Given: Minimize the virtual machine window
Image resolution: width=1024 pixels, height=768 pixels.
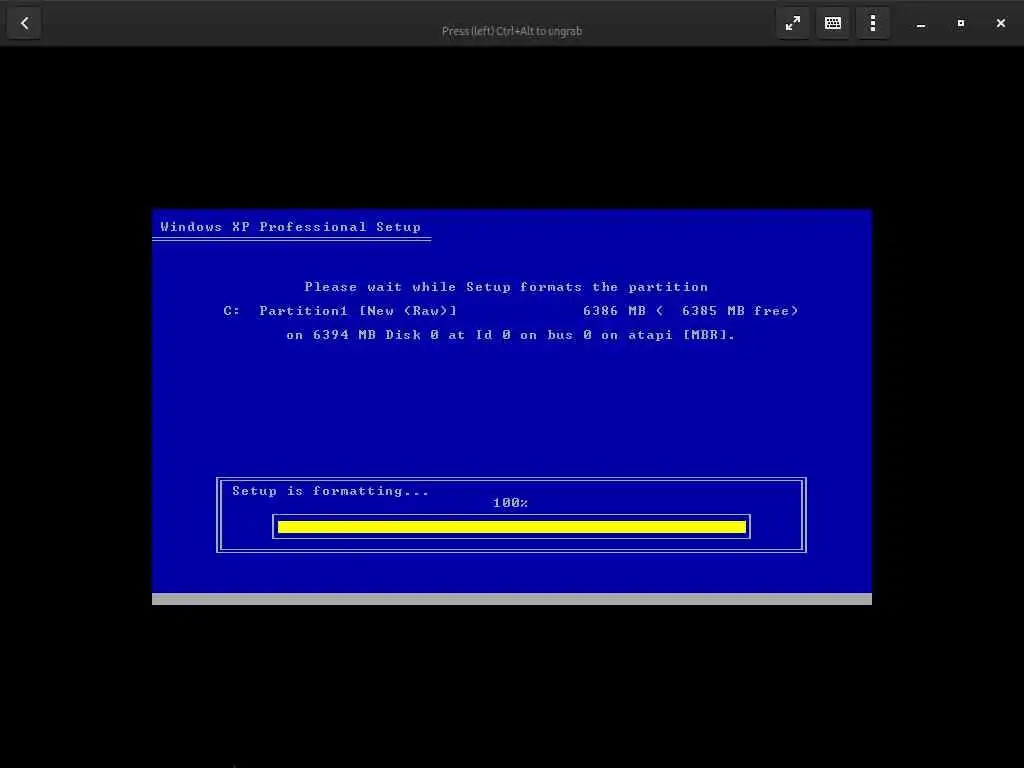Looking at the screenshot, I should (x=921, y=24).
